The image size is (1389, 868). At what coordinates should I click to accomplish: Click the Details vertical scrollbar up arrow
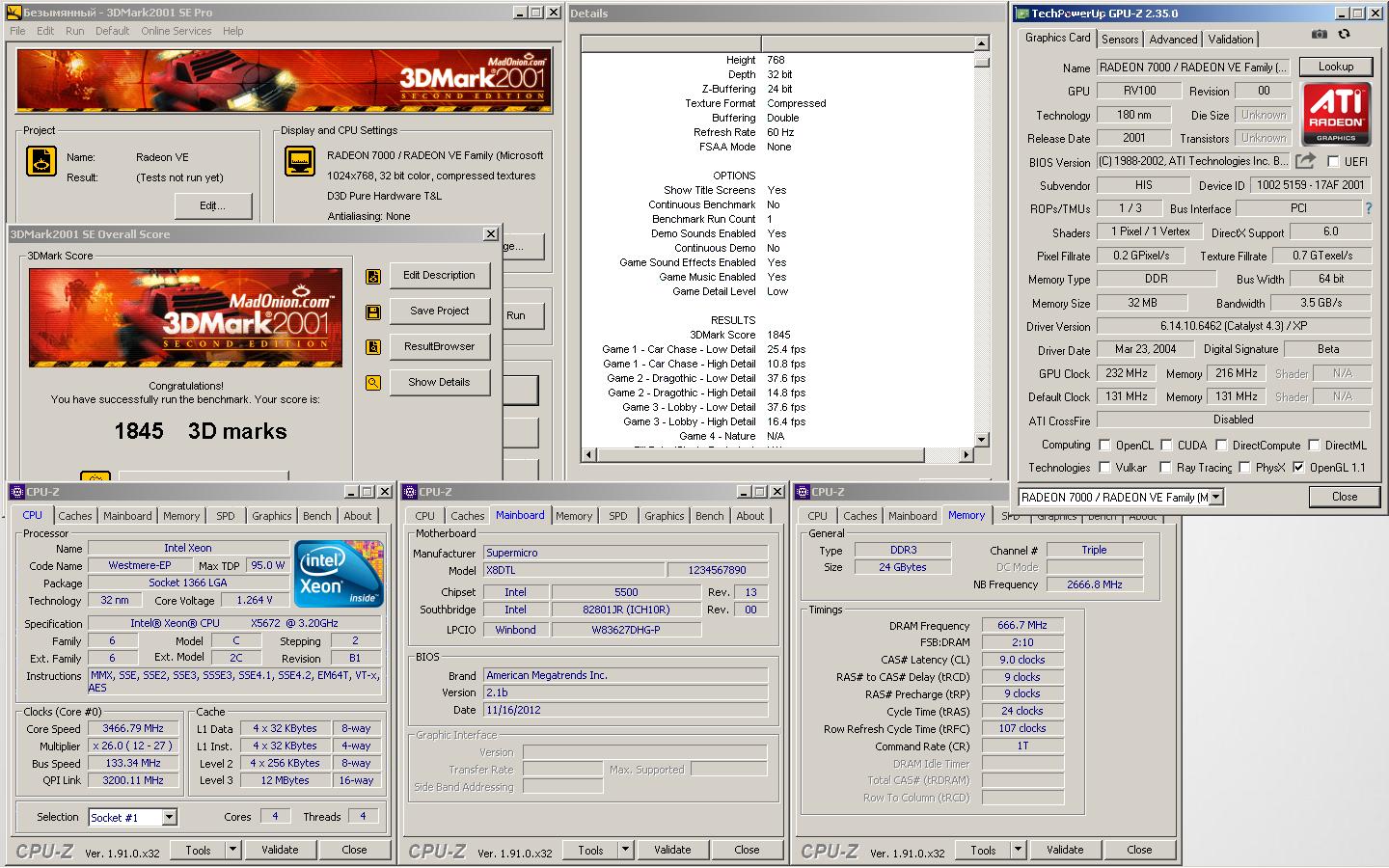982,43
